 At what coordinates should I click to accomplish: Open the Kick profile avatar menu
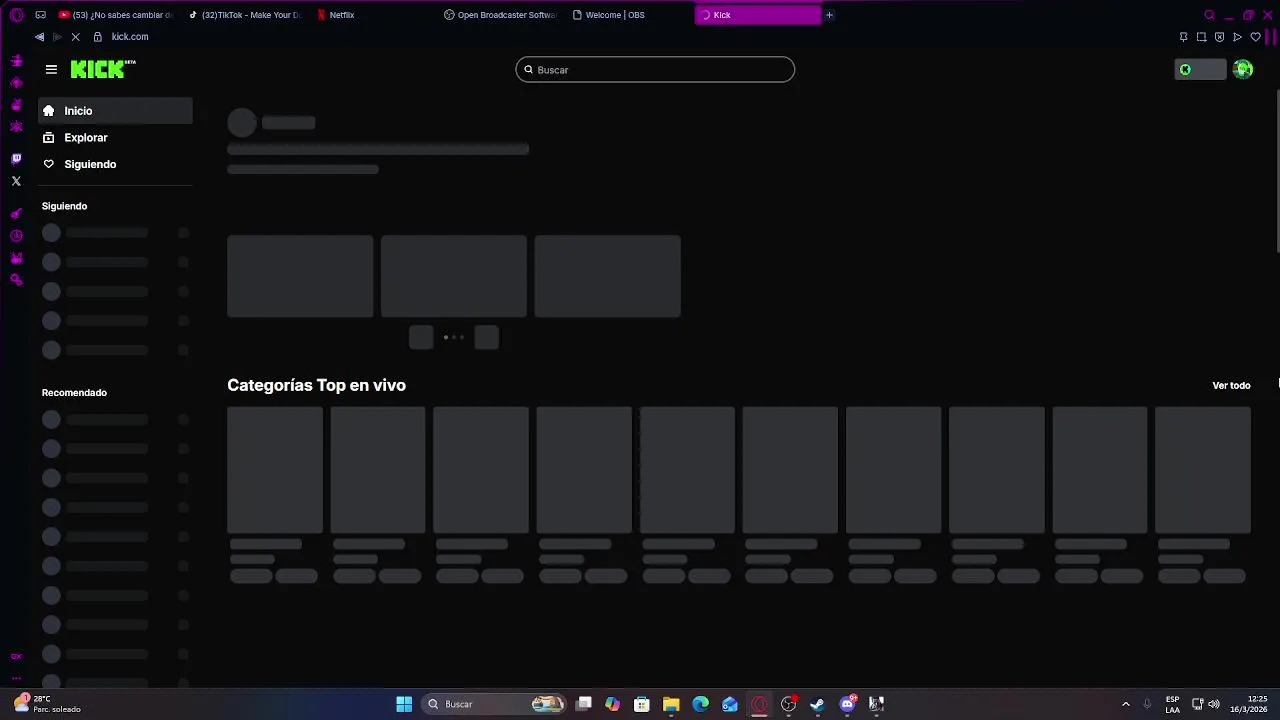coord(1243,69)
